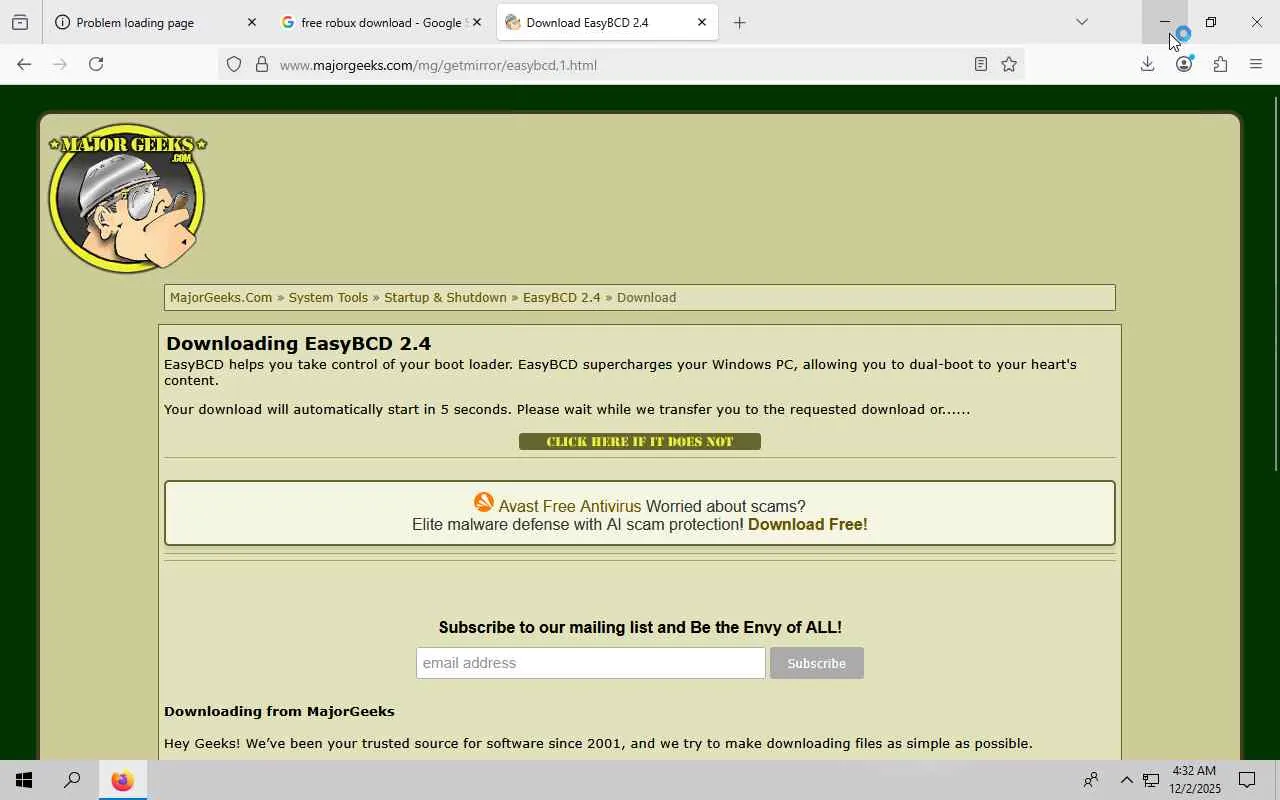Follow the MajorGeeks.Com breadcrumb link
The image size is (1280, 800).
coord(221,297)
